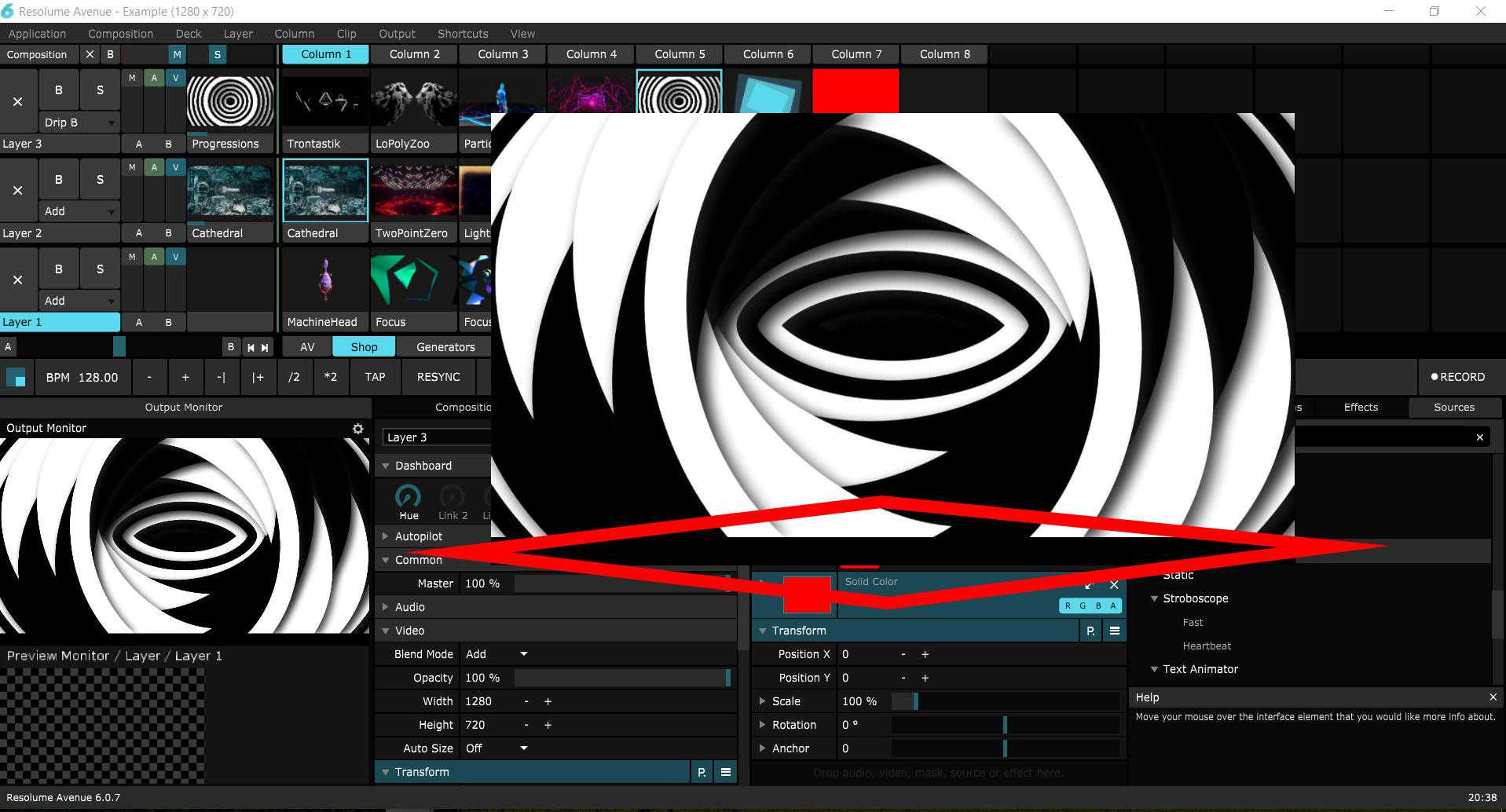This screenshot has width=1506, height=812.
Task: Toggle bypass B on Layer 3
Action: coord(59,90)
